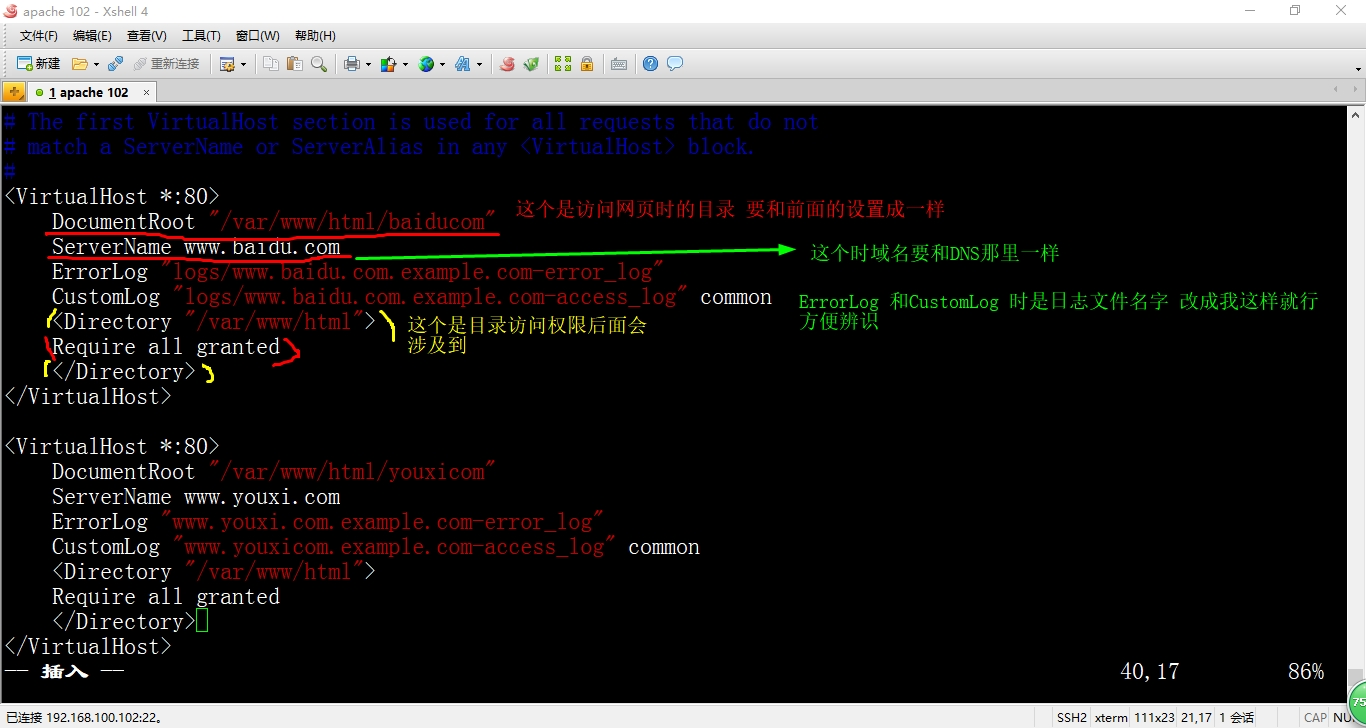The width and height of the screenshot is (1366, 728).
Task: Click the paste clipboard icon
Action: click(x=294, y=64)
